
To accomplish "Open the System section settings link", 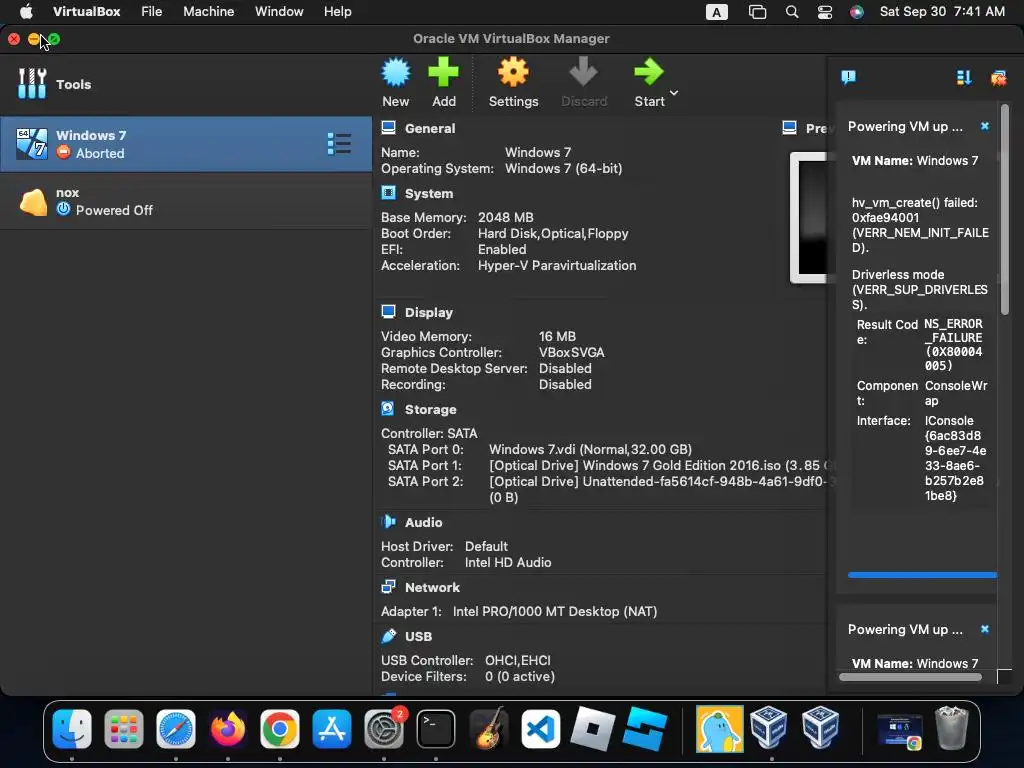I will pos(428,194).
